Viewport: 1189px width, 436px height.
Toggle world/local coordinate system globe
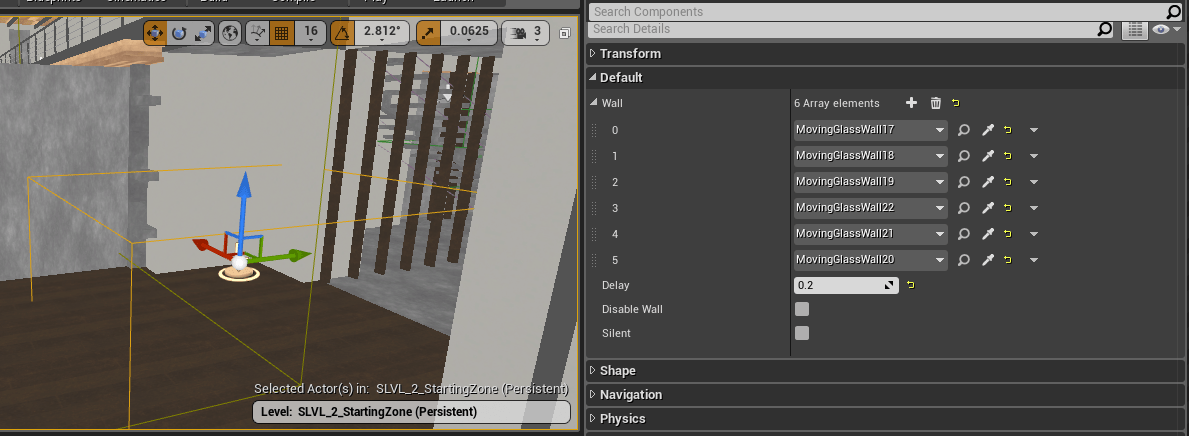tap(230, 33)
